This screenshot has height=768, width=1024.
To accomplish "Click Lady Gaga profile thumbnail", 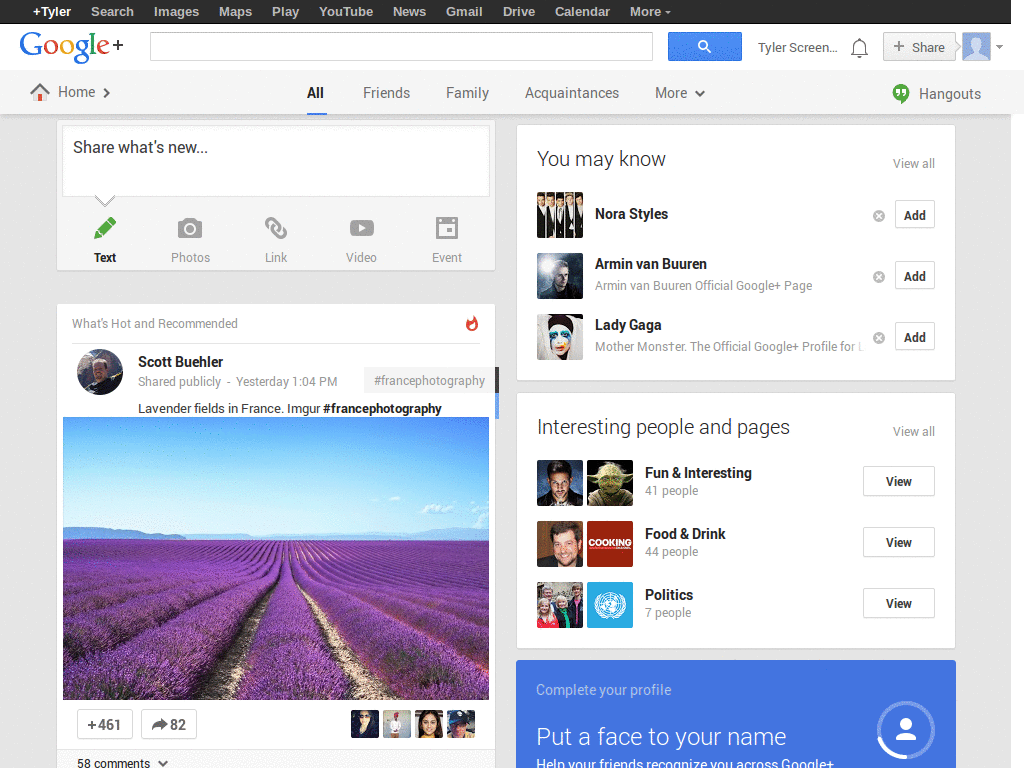I will coord(560,337).
